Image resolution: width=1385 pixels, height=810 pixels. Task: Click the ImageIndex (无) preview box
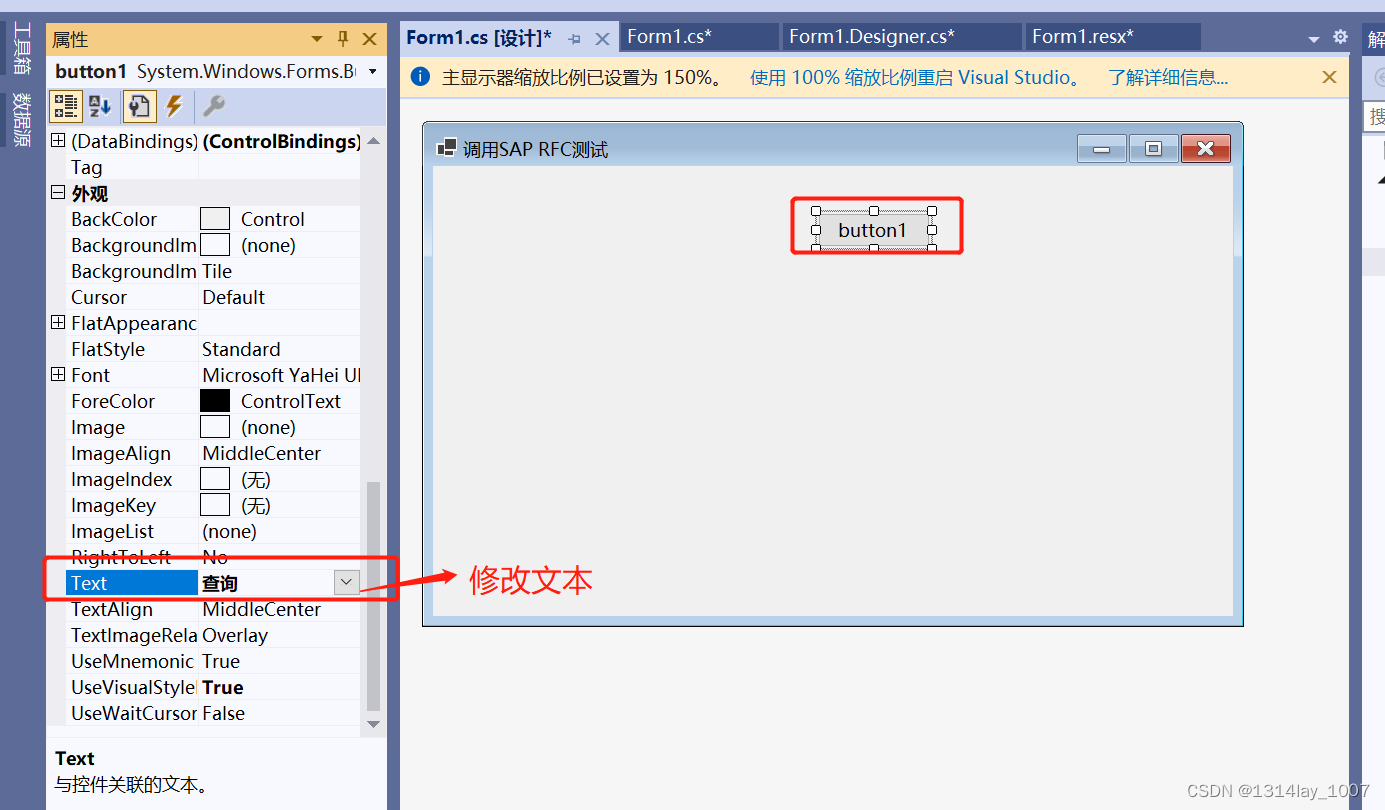point(215,479)
